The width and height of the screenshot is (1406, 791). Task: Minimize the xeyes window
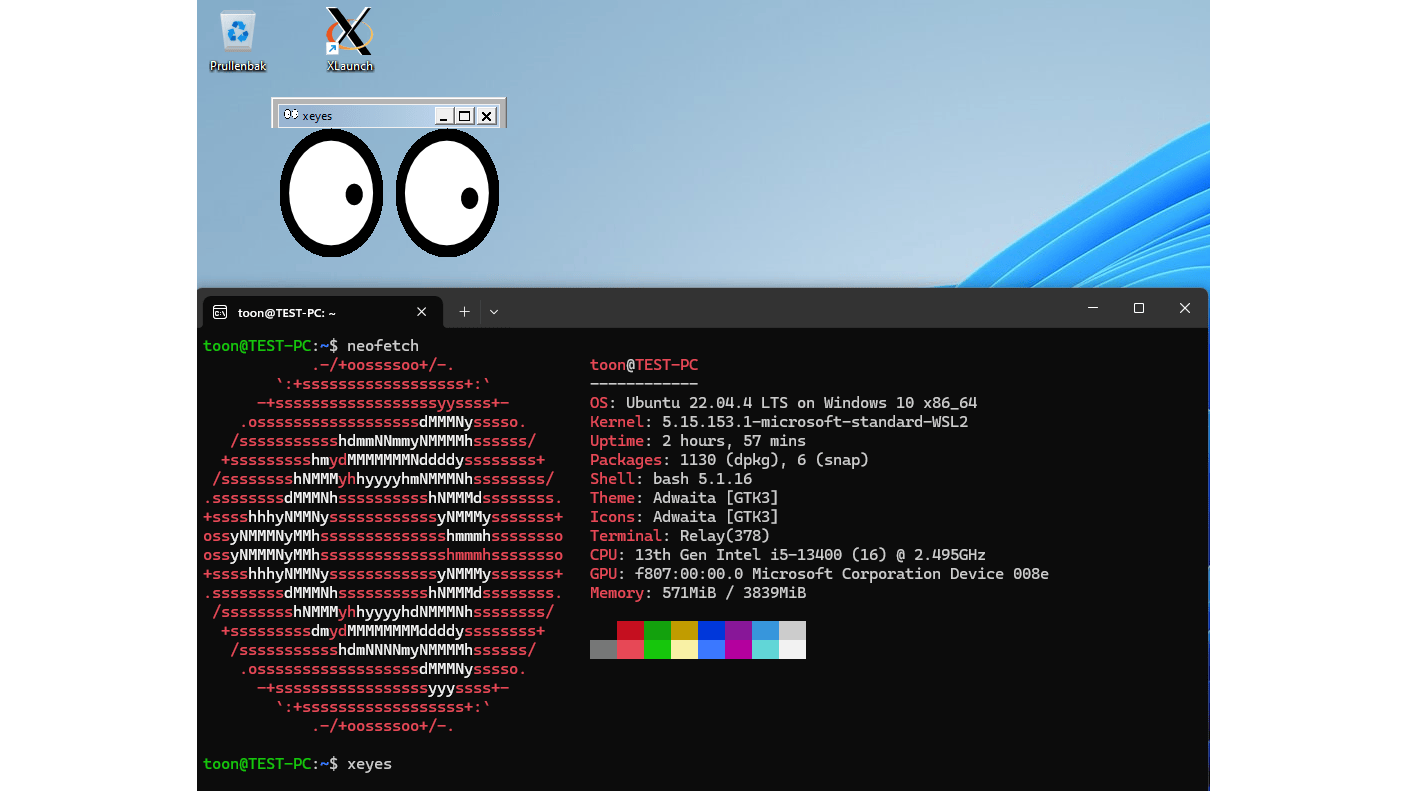click(444, 116)
